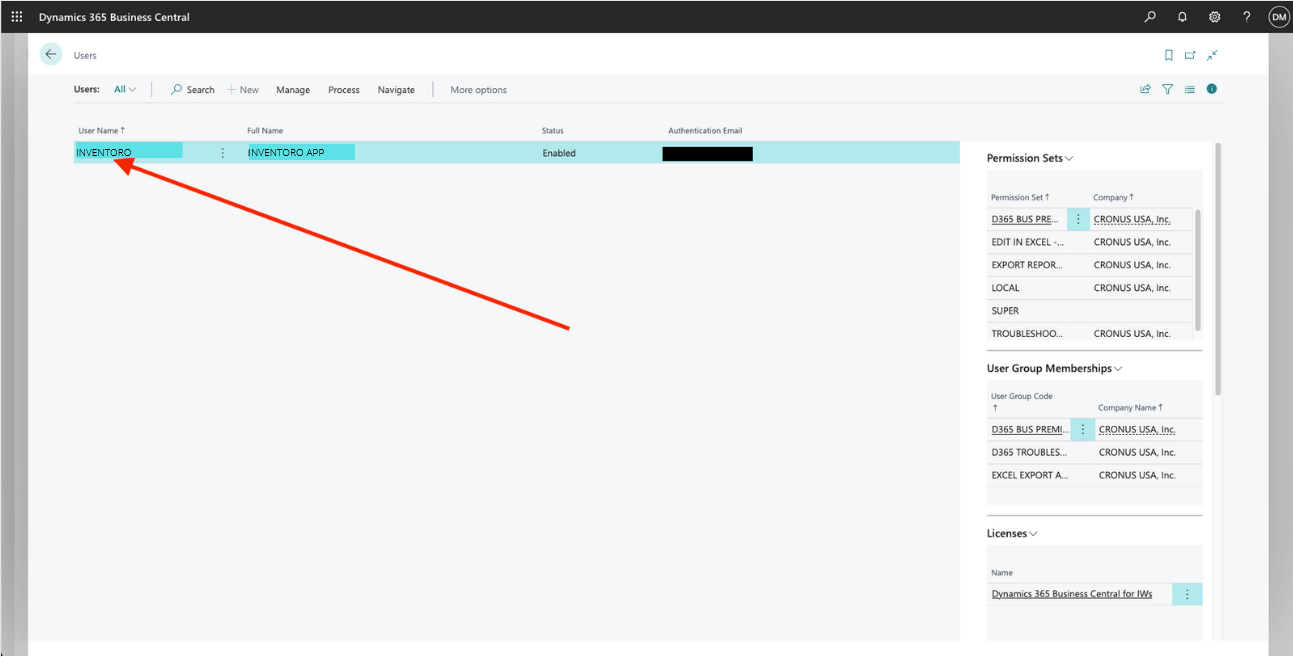Select the LOCAL permission set row
Viewport: 1293px width, 657px height.
pyautogui.click(x=1090, y=288)
